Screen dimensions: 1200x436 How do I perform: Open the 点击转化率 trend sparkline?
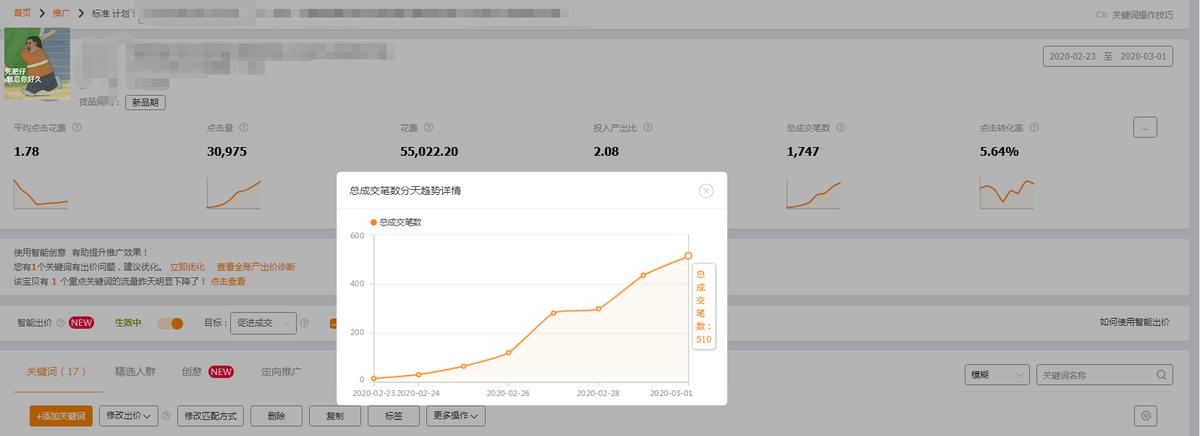tap(1008, 193)
